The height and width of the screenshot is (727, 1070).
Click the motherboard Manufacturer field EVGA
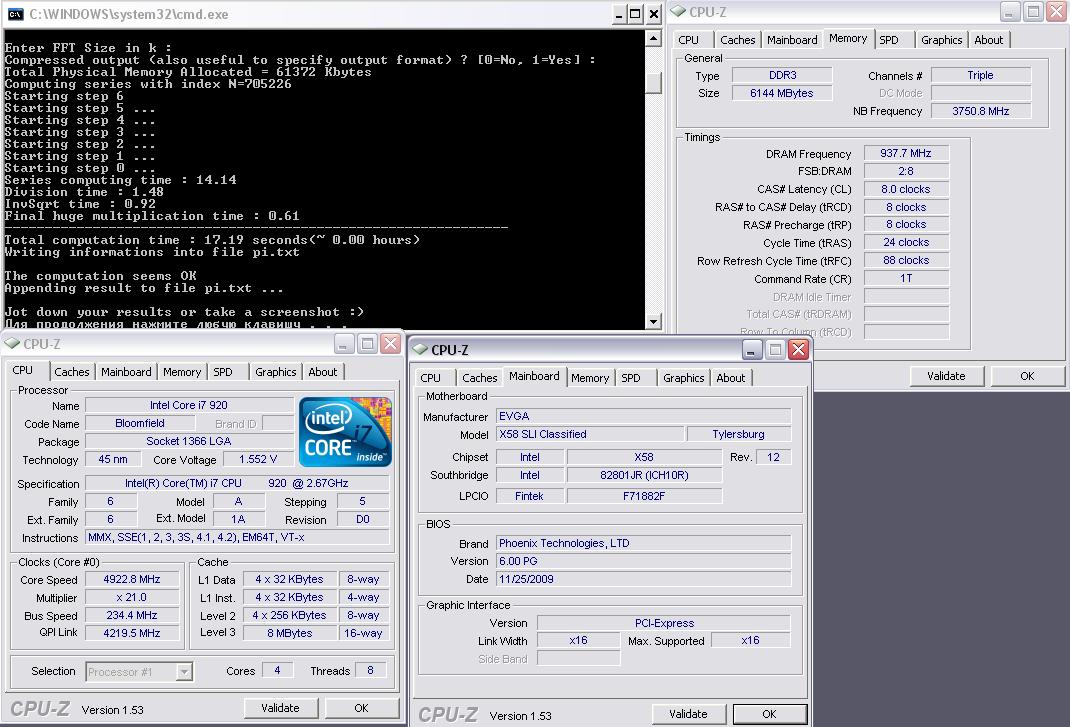click(643, 416)
